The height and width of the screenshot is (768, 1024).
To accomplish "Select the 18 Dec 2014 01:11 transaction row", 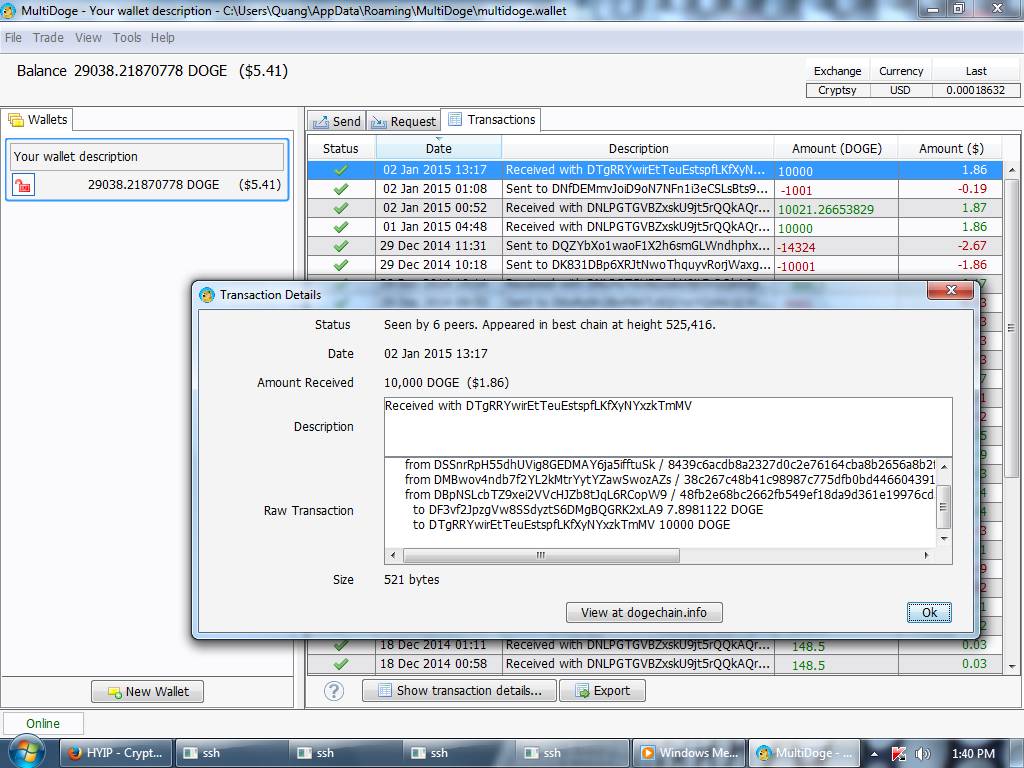I will click(x=655, y=645).
